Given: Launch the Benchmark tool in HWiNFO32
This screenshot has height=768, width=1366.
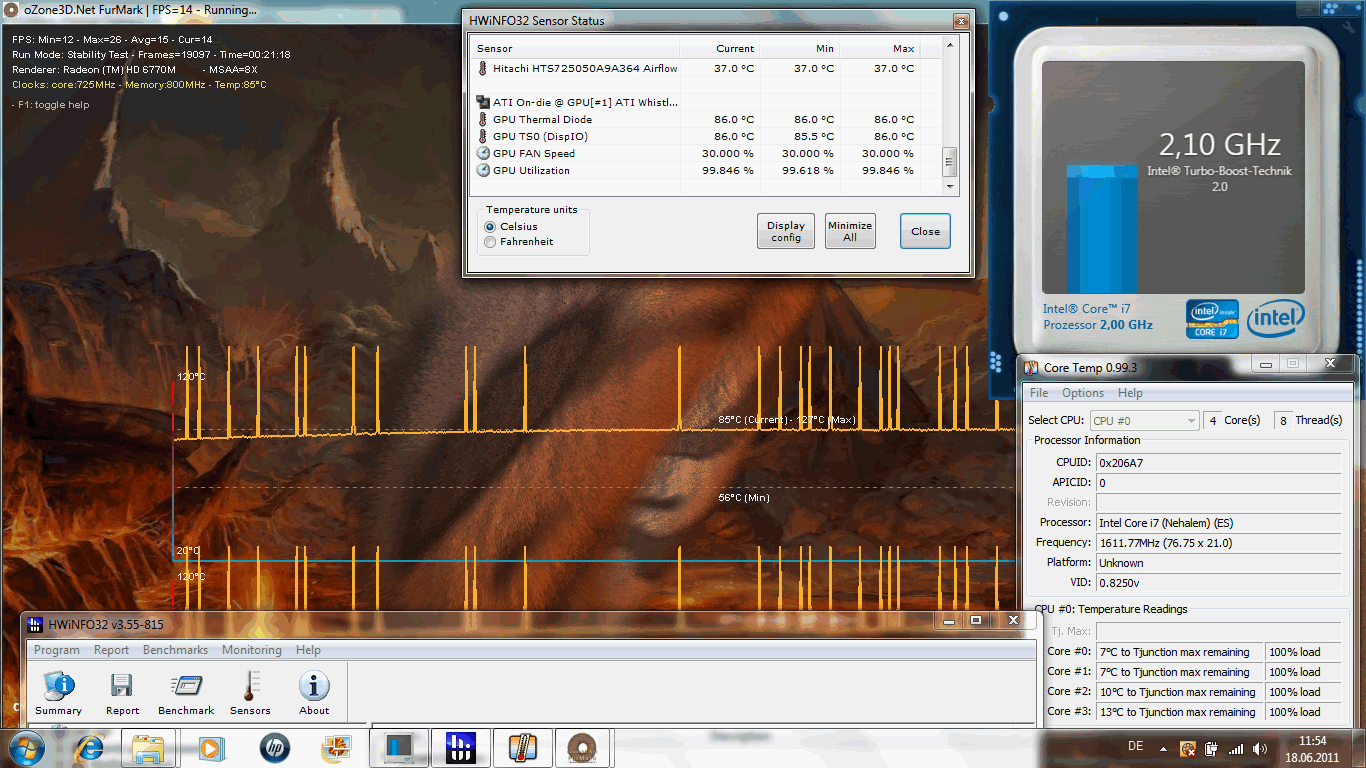Looking at the screenshot, I should click(186, 693).
